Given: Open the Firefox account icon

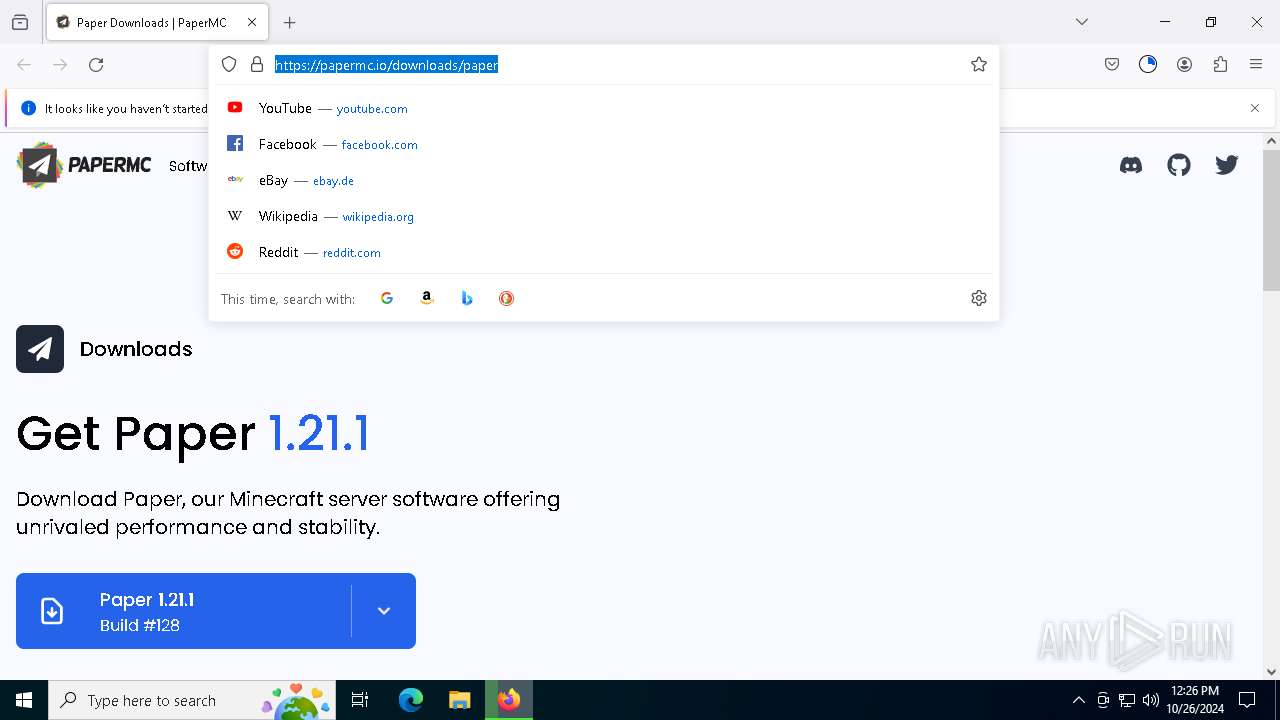Looking at the screenshot, I should (x=1184, y=64).
